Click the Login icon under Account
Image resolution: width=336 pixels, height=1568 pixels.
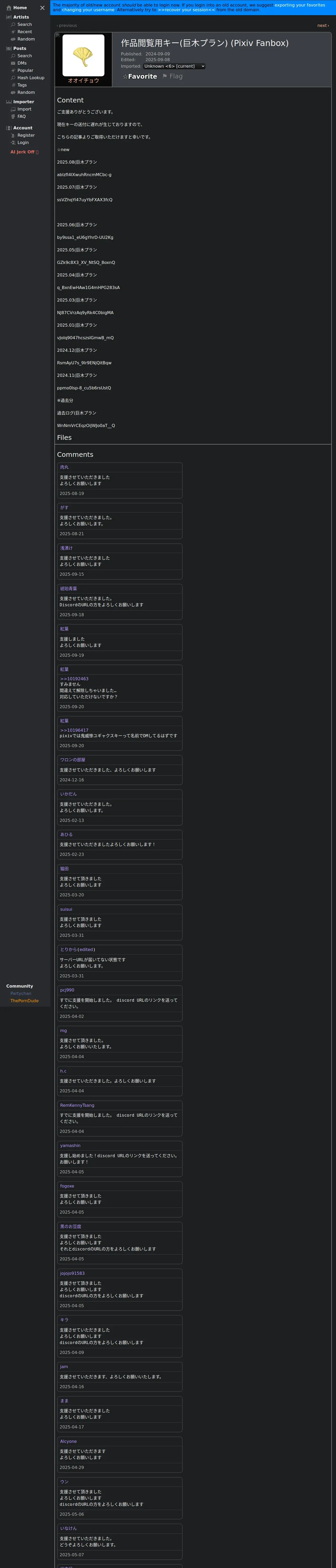point(13,142)
